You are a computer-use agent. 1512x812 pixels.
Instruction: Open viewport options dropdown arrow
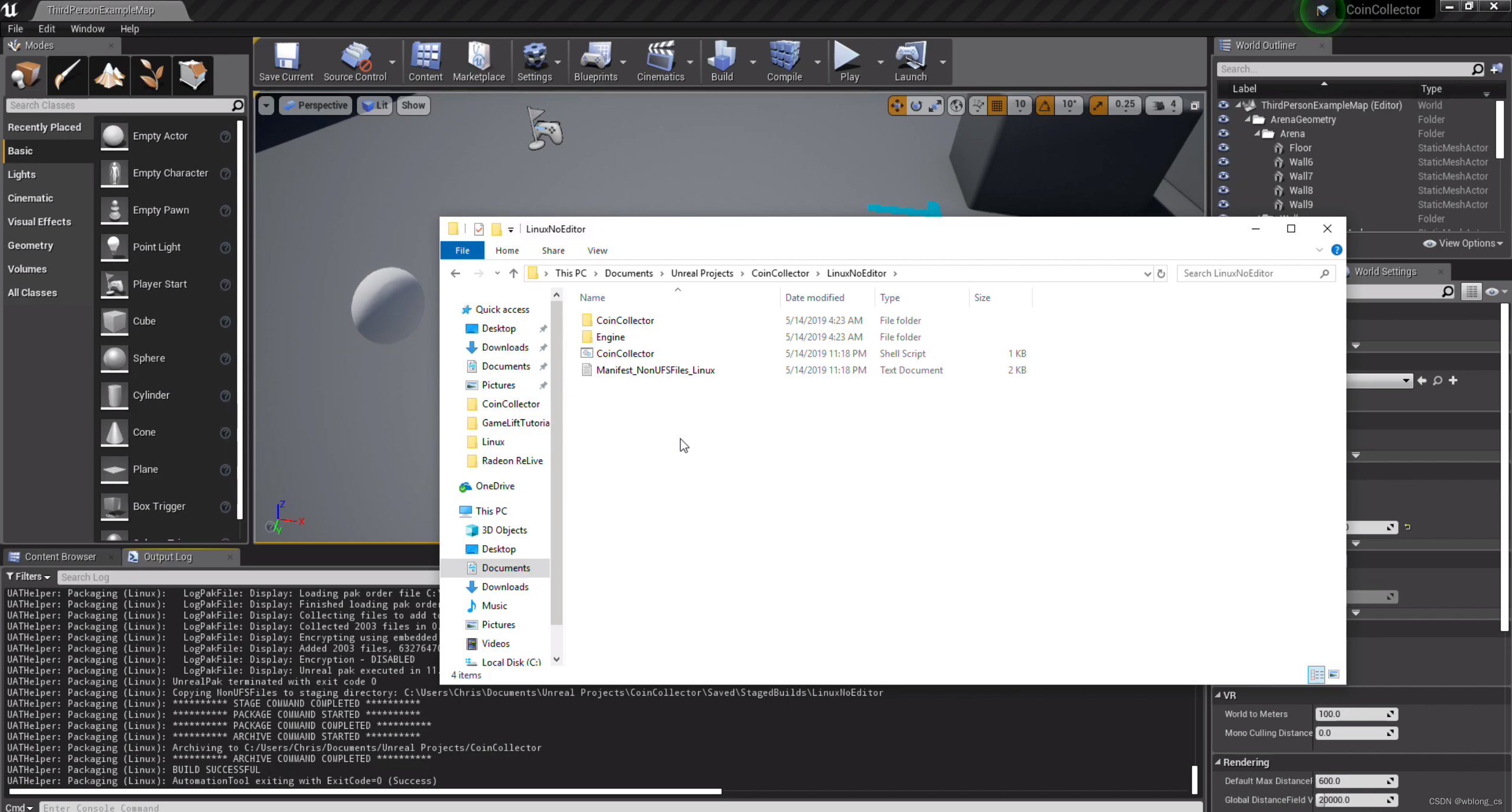266,106
